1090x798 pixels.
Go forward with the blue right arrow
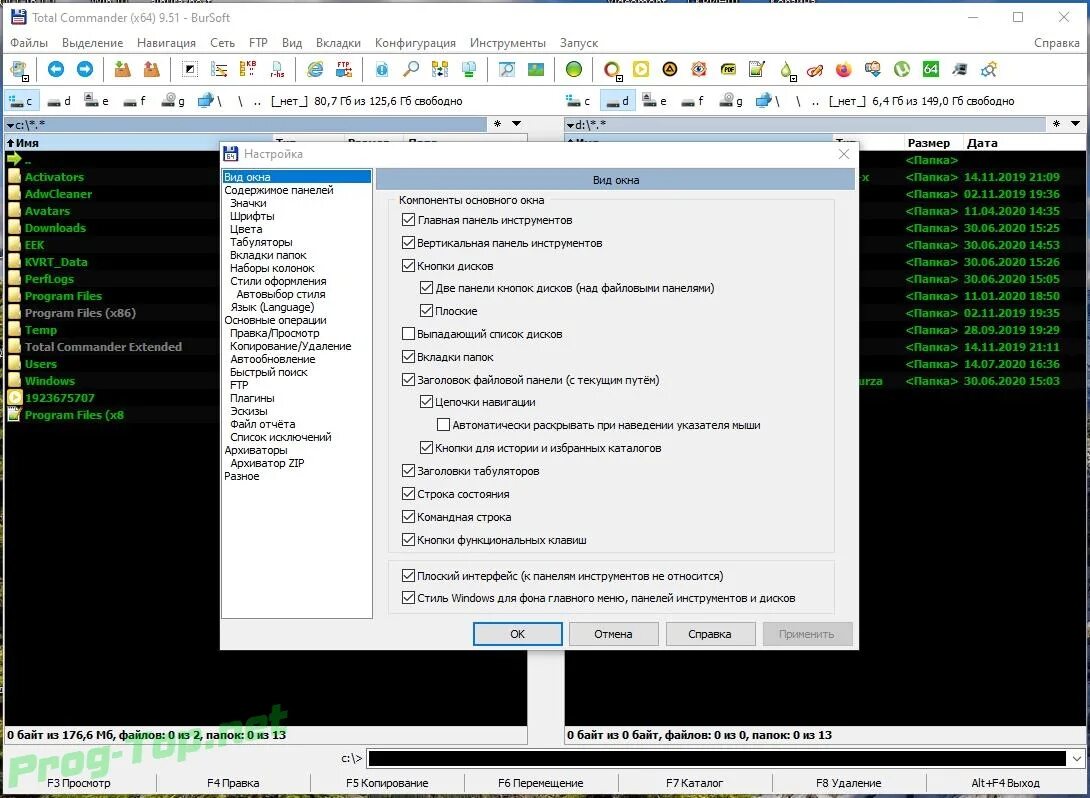tap(85, 69)
